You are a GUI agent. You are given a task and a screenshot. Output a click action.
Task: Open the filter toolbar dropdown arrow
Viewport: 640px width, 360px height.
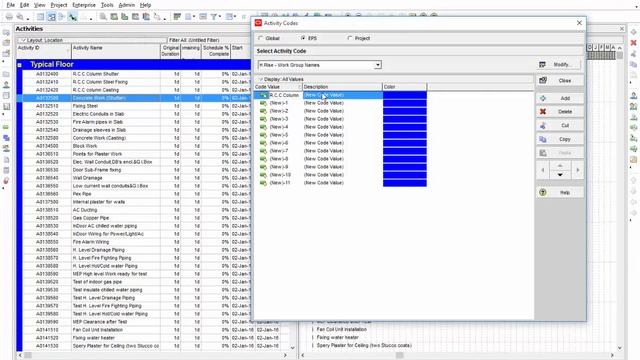click(x=220, y=17)
